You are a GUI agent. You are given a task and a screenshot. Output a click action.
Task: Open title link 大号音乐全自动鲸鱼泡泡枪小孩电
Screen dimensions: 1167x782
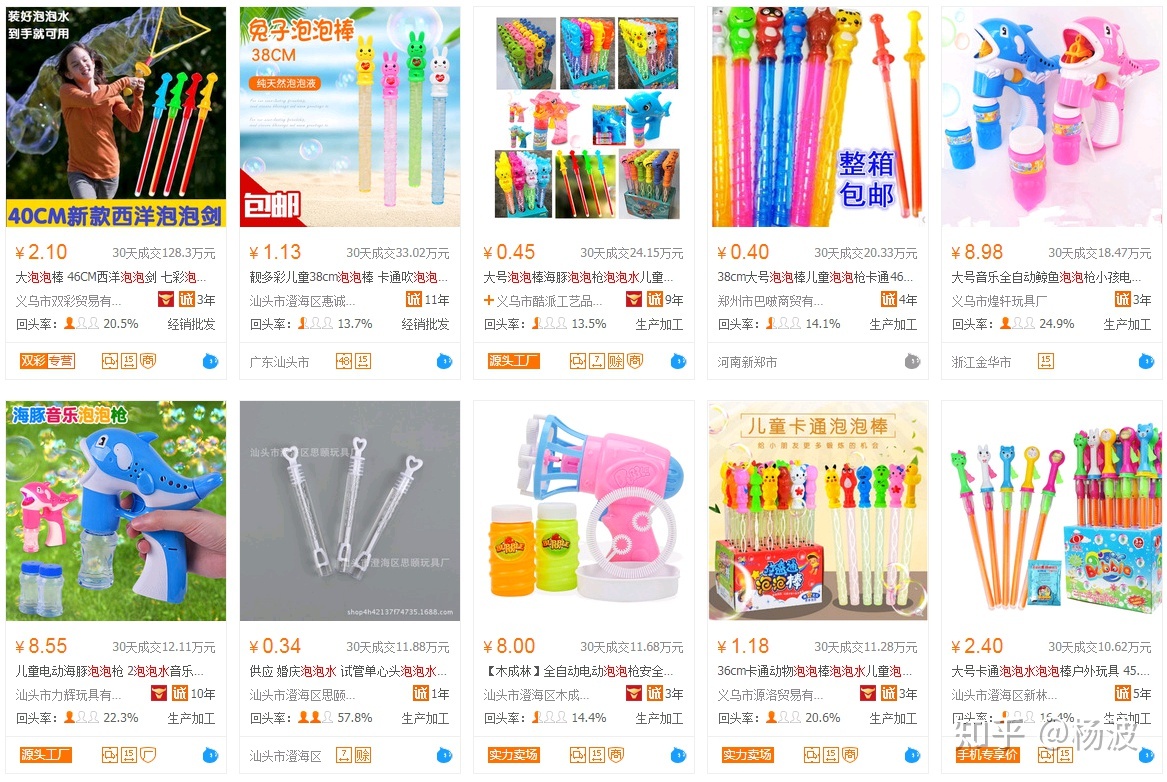click(x=1046, y=278)
